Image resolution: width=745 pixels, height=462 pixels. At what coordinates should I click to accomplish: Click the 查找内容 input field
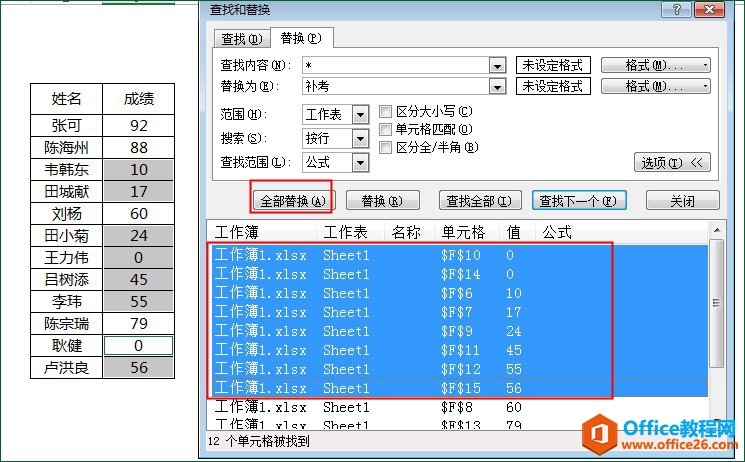point(396,65)
